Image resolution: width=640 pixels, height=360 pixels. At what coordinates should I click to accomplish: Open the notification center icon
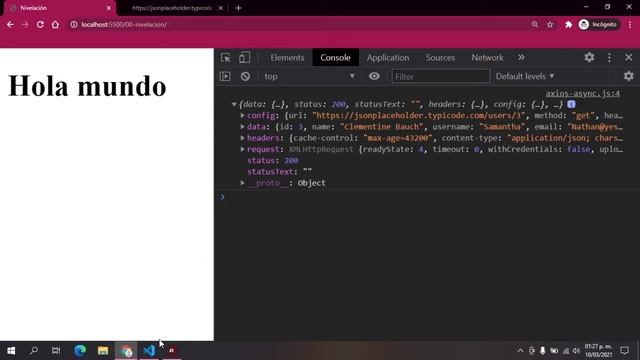624,351
